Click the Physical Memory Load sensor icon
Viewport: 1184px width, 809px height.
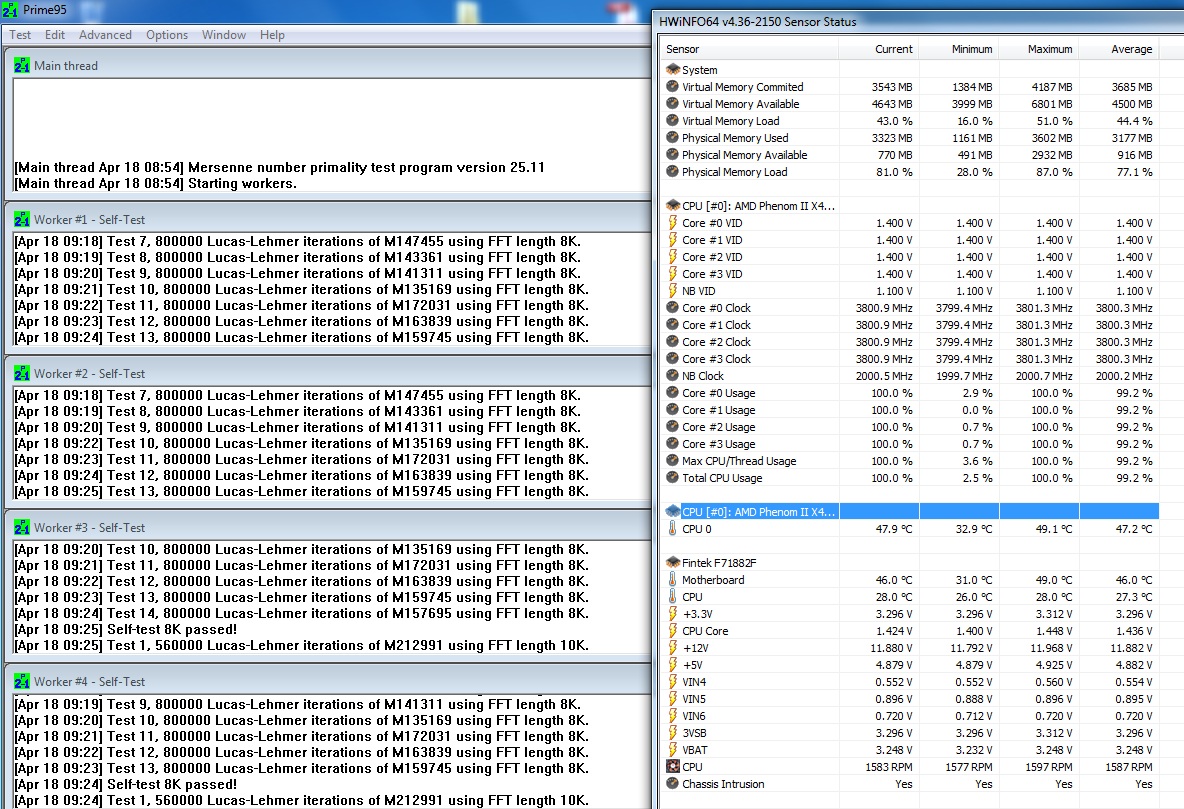(673, 171)
